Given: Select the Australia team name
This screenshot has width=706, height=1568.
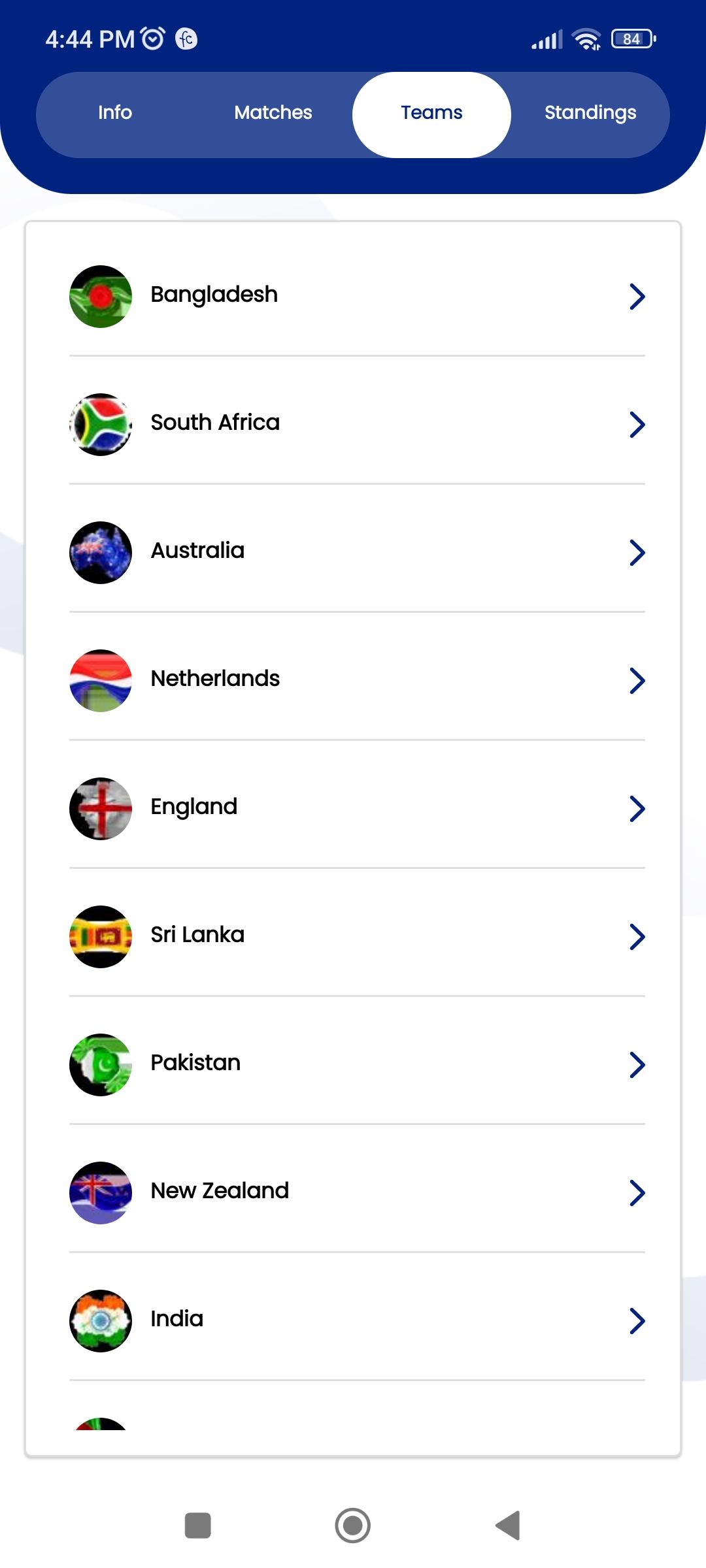Looking at the screenshot, I should coord(197,551).
